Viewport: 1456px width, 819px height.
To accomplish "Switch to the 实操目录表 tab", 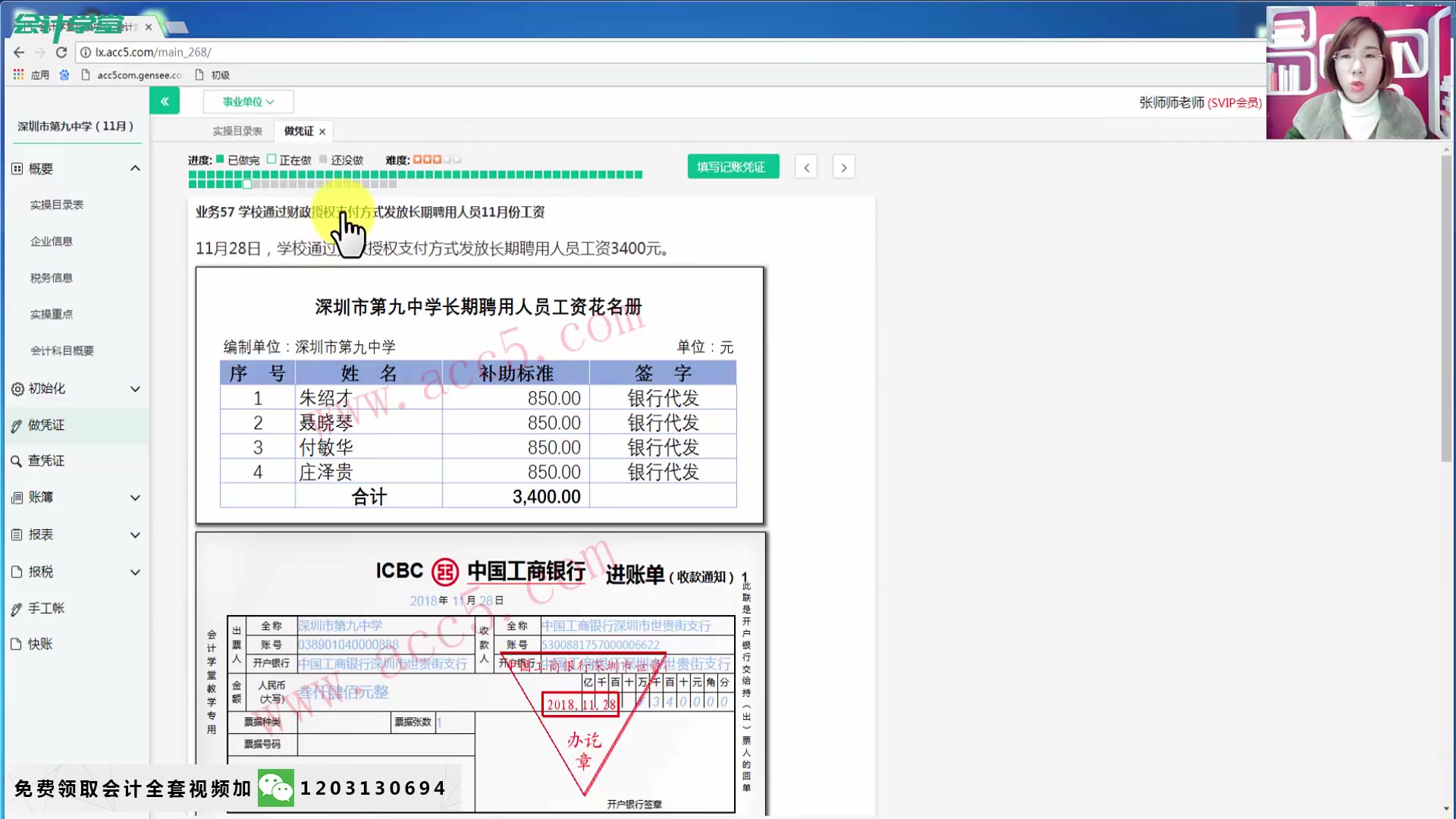I will [237, 130].
